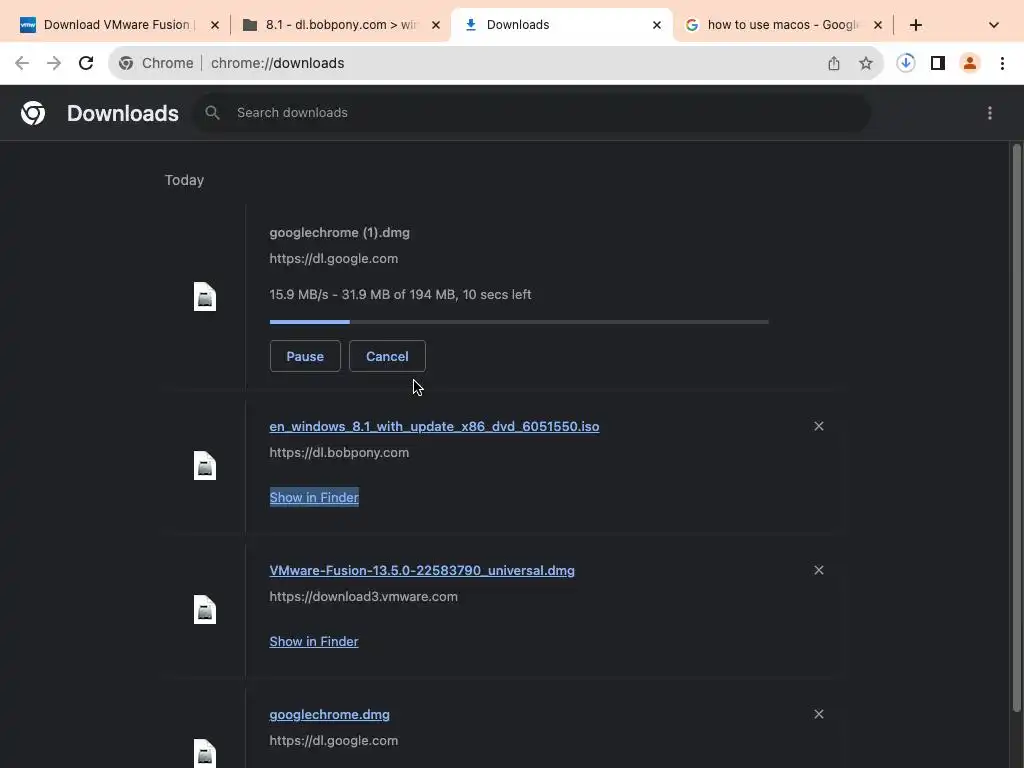Close the Downloads tab
Screen dimensions: 1024x768
tap(657, 25)
